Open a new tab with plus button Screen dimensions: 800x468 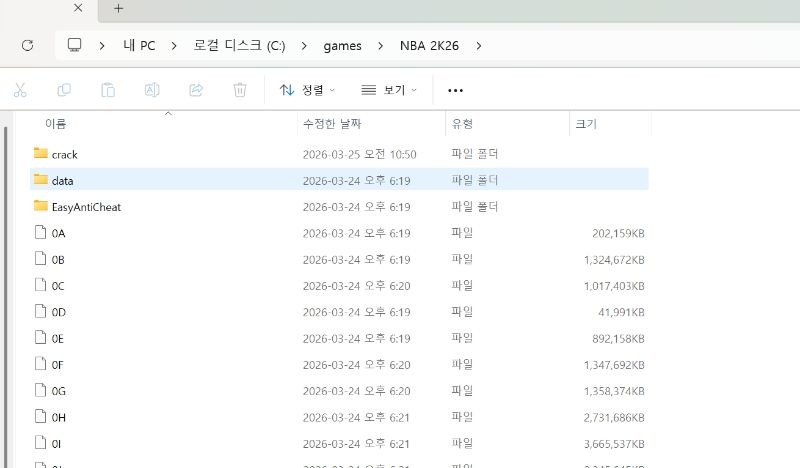point(118,9)
